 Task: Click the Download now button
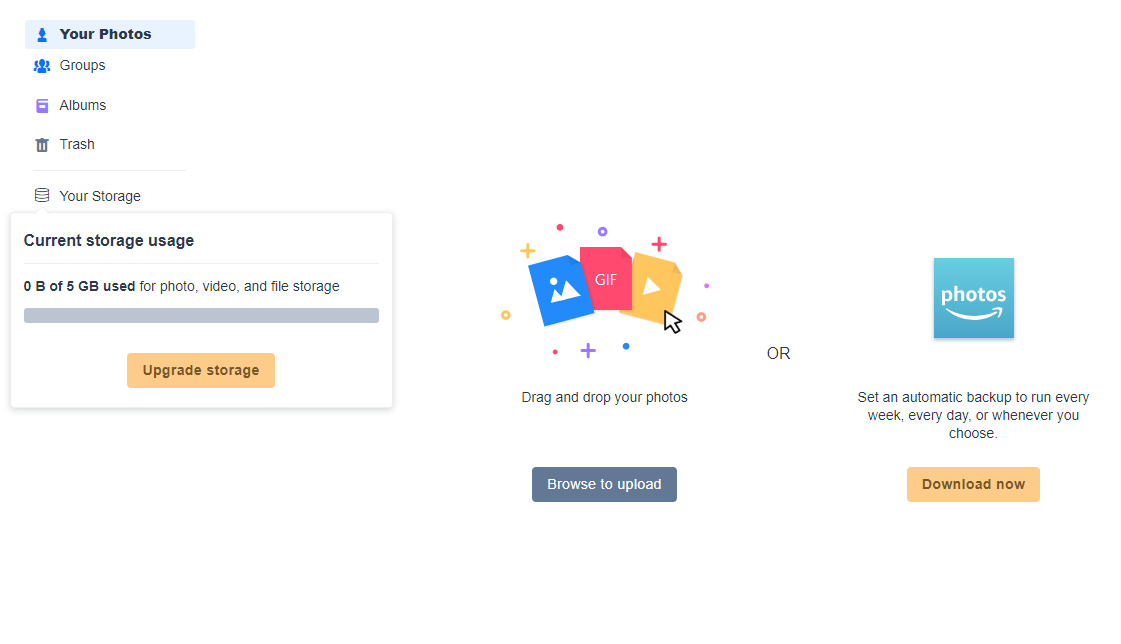click(973, 485)
